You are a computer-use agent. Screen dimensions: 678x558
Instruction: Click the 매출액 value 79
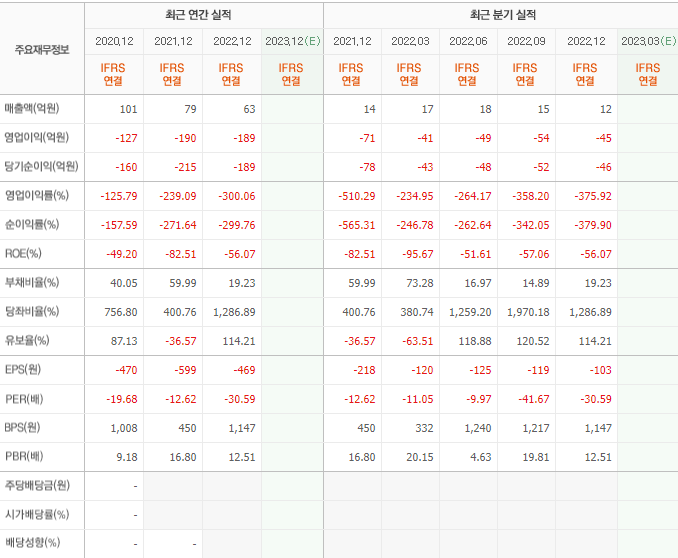pyautogui.click(x=190, y=109)
